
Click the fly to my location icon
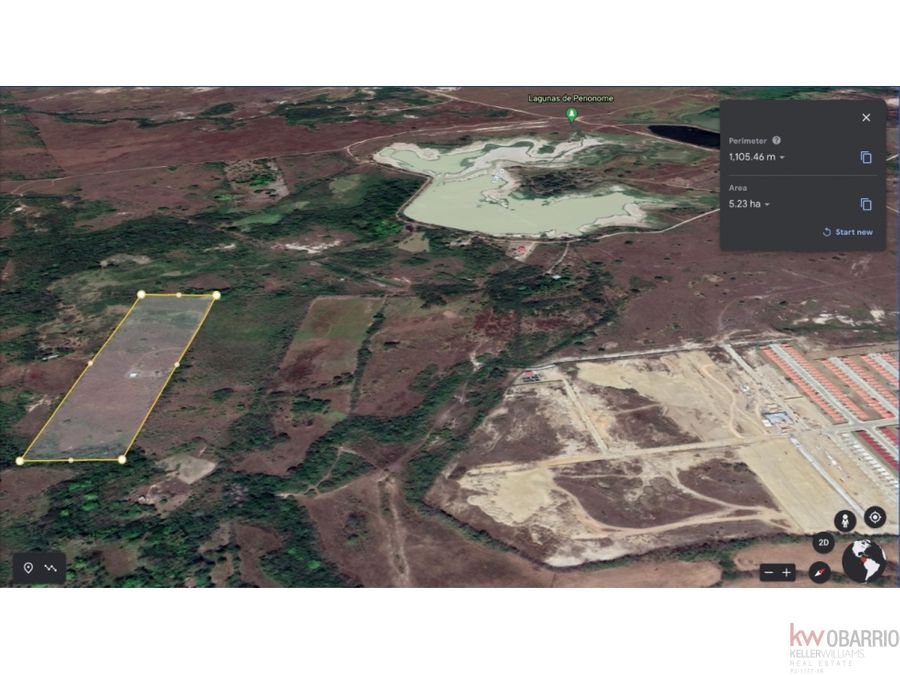pyautogui.click(x=875, y=517)
